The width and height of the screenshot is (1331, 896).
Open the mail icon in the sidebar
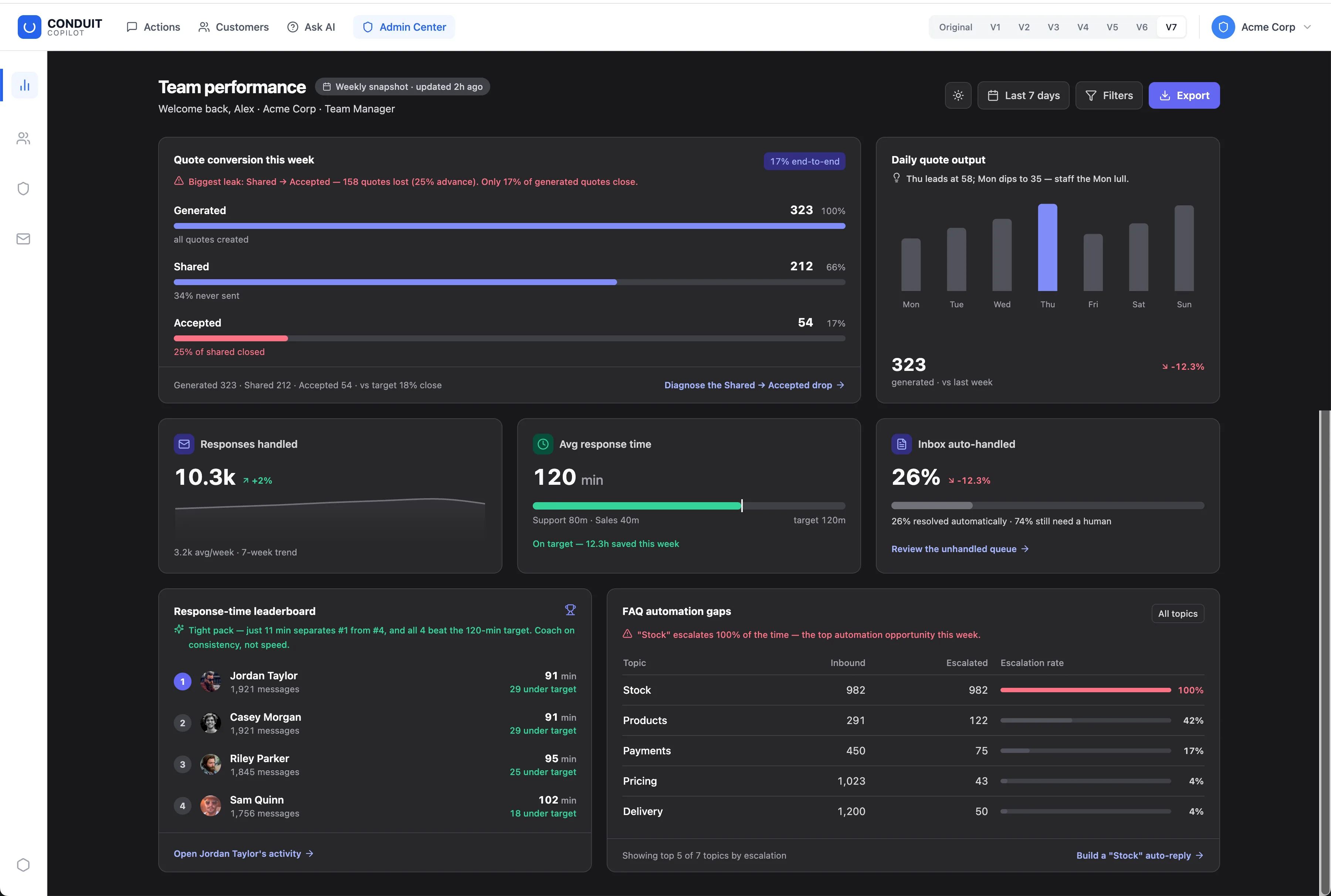coord(23,239)
